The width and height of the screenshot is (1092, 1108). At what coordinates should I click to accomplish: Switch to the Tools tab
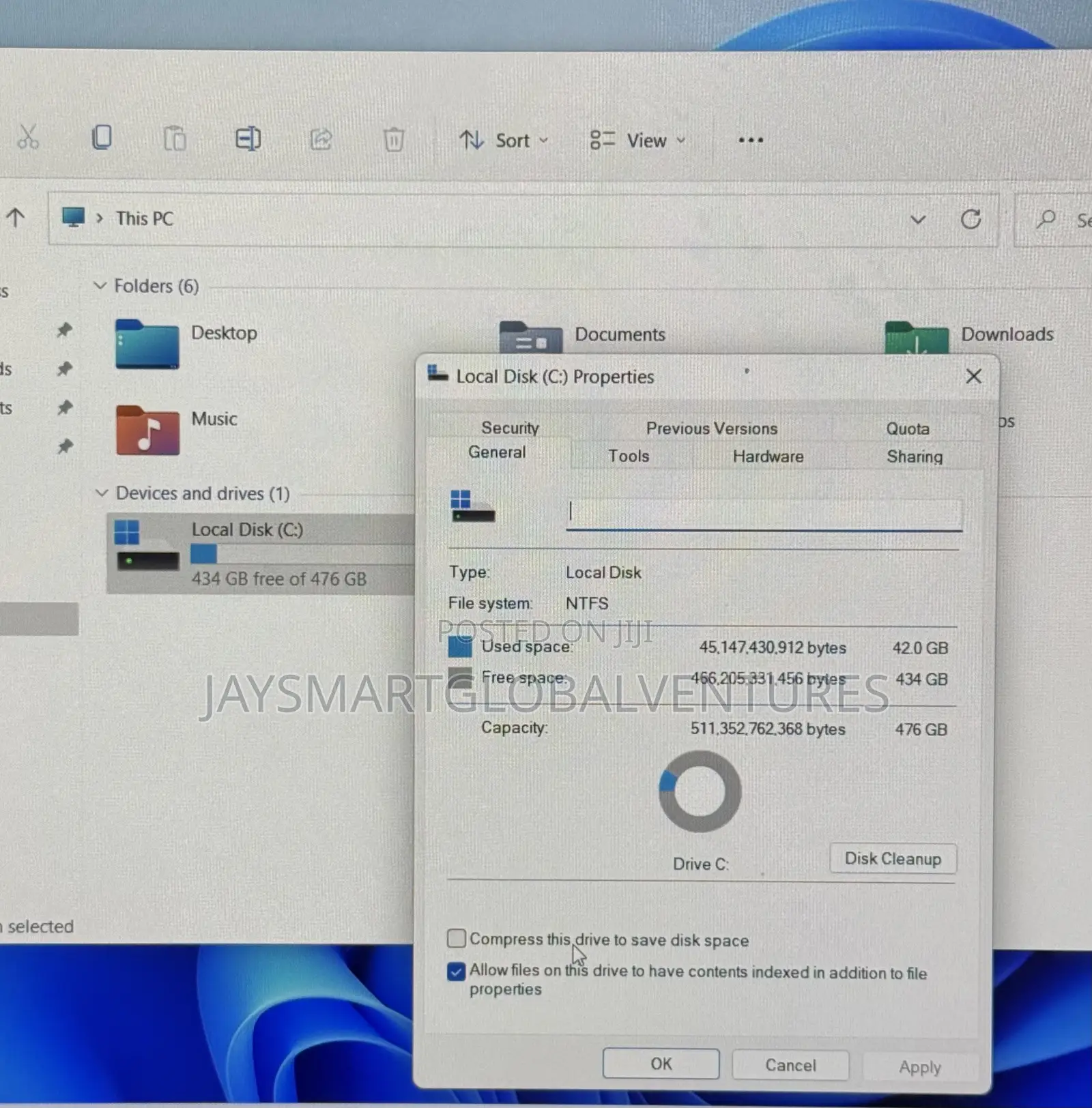(629, 456)
